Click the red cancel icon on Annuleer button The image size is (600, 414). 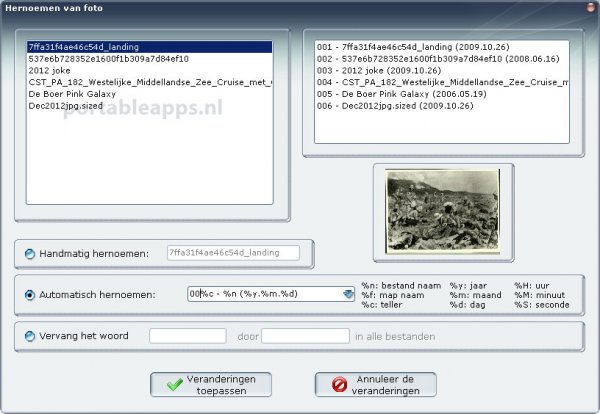pos(338,385)
